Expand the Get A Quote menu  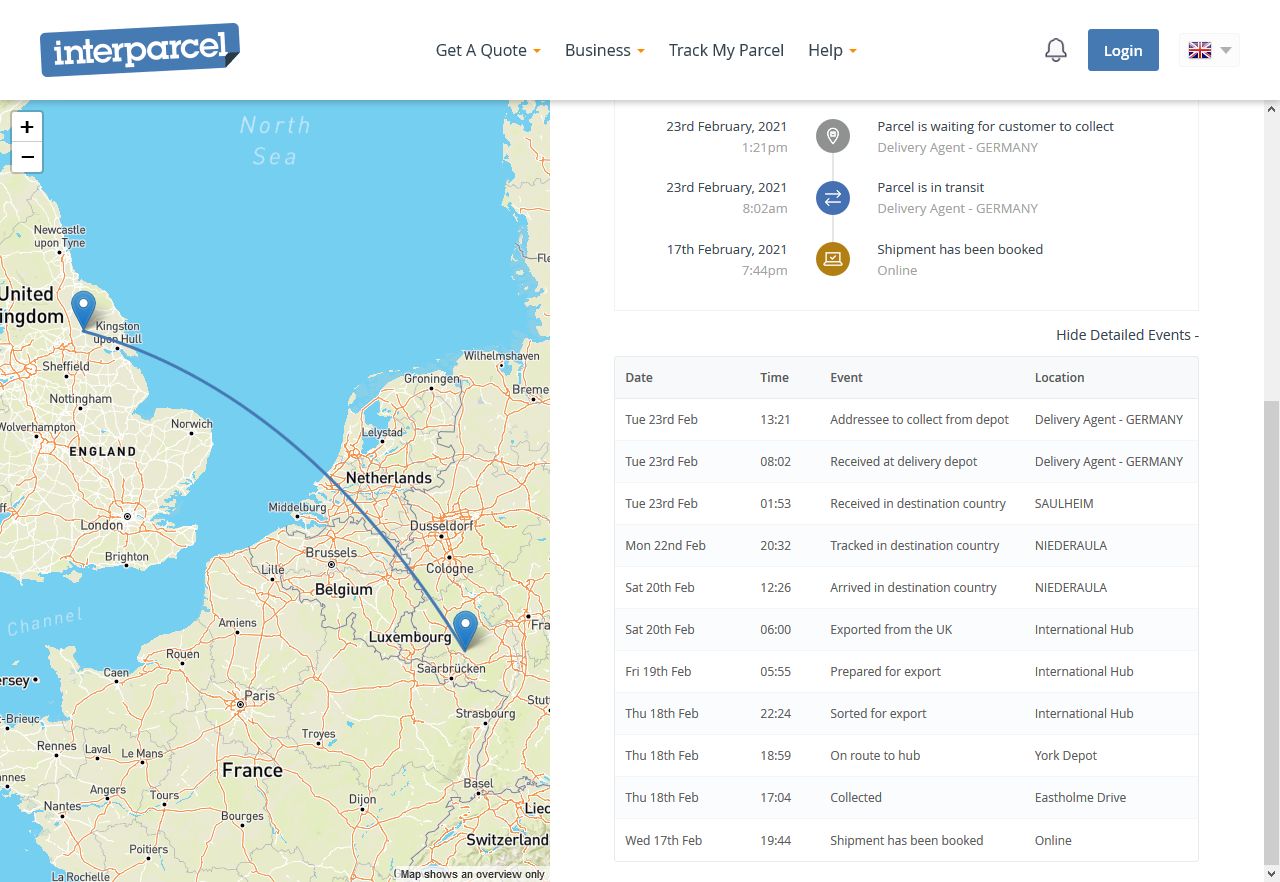click(x=488, y=50)
